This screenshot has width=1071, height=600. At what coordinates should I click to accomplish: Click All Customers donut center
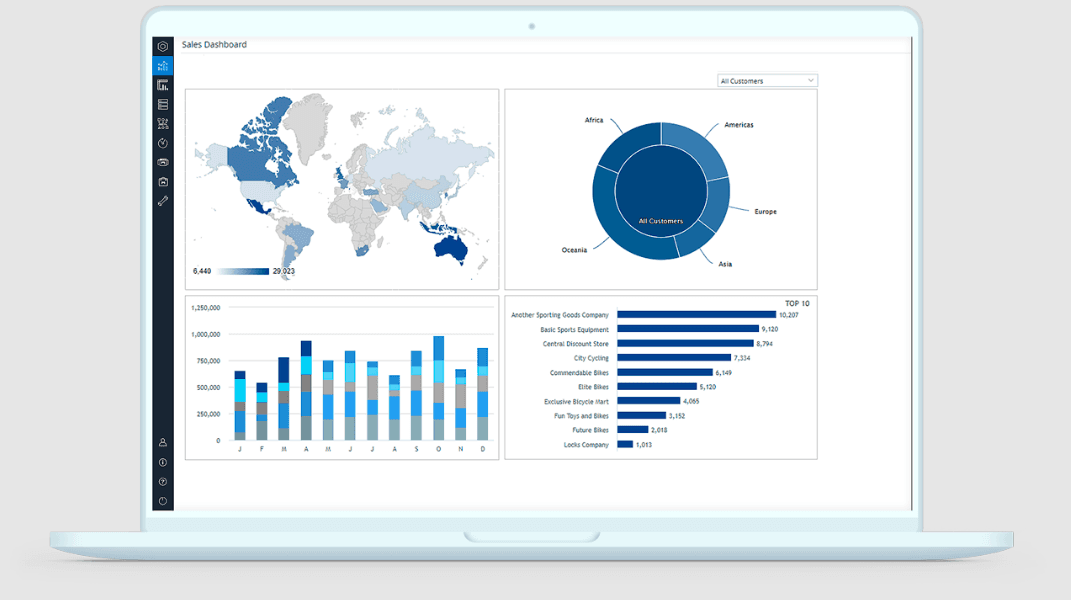click(661, 191)
